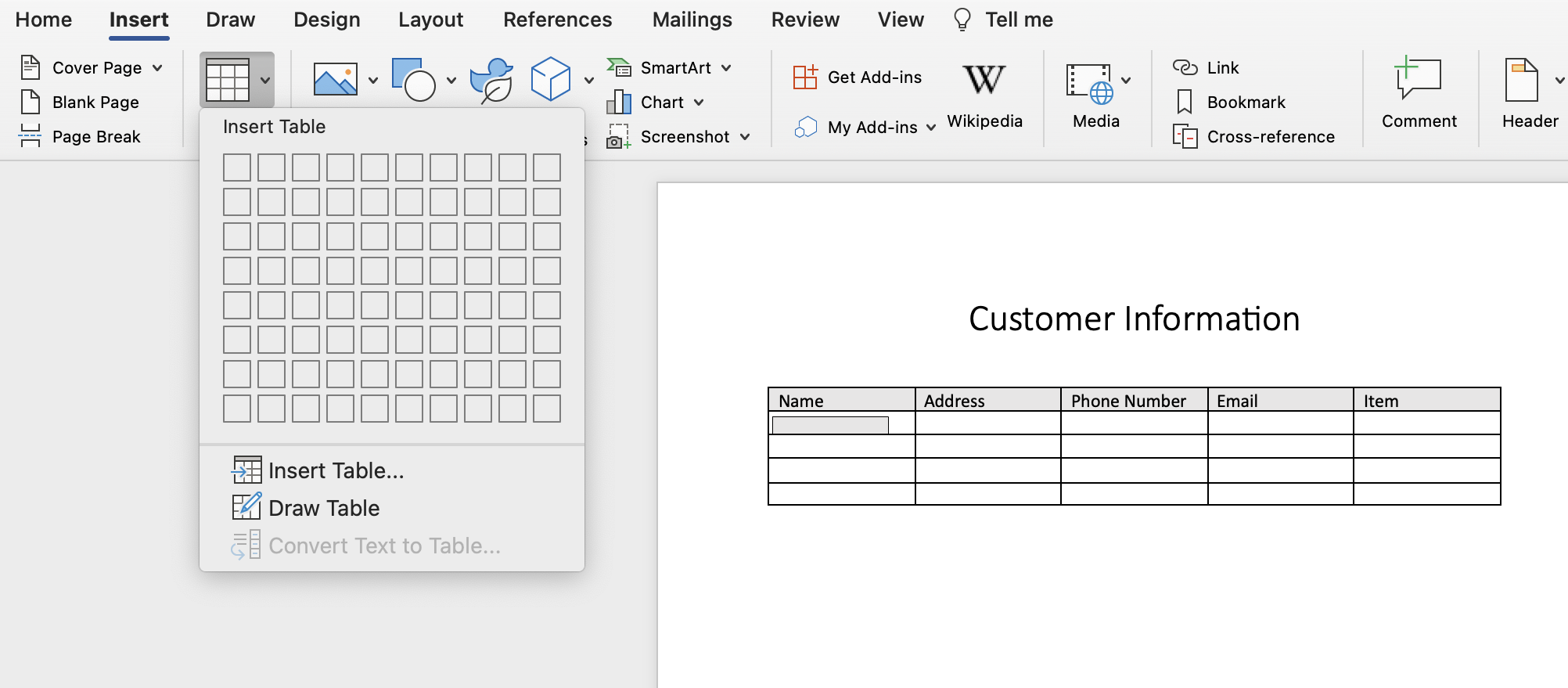Click the Pictures icon
This screenshot has height=688, width=1568.
click(335, 80)
